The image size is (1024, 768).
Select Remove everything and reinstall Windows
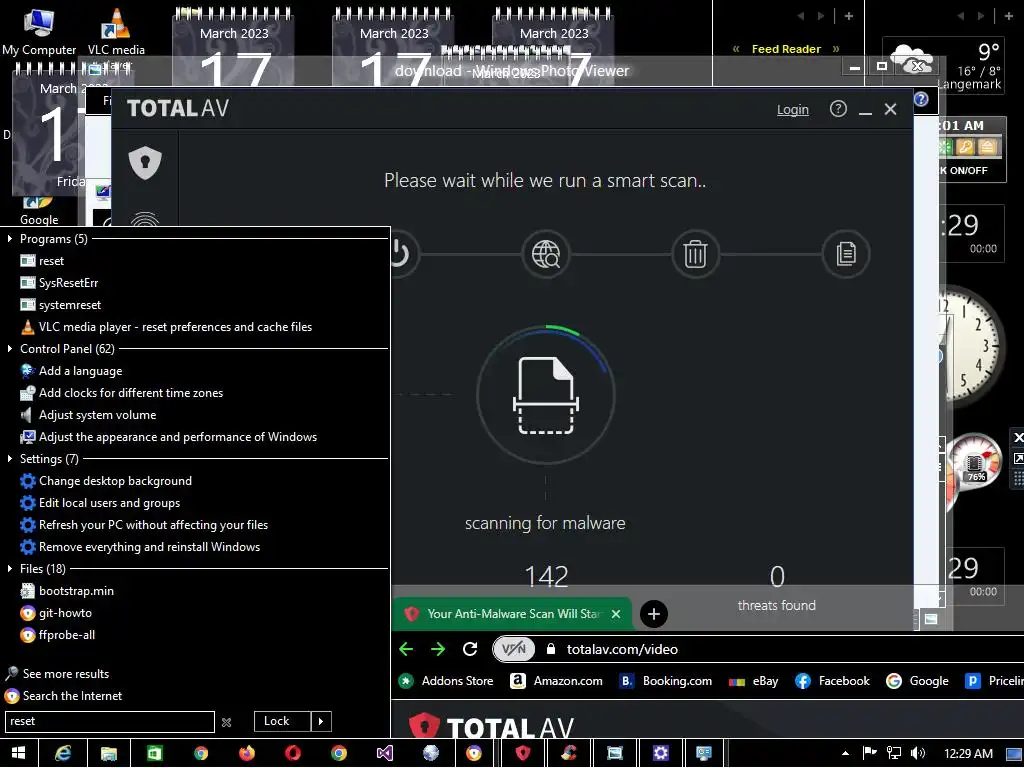(140, 547)
